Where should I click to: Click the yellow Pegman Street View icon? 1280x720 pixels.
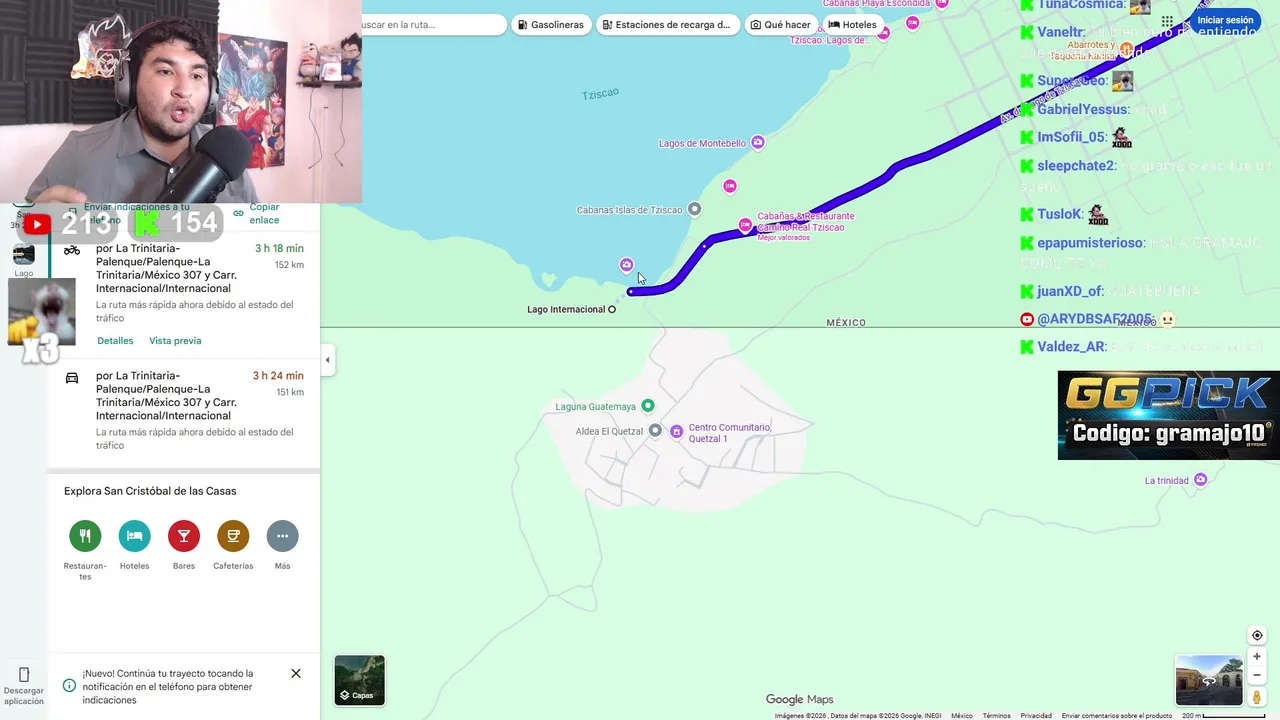[1257, 697]
